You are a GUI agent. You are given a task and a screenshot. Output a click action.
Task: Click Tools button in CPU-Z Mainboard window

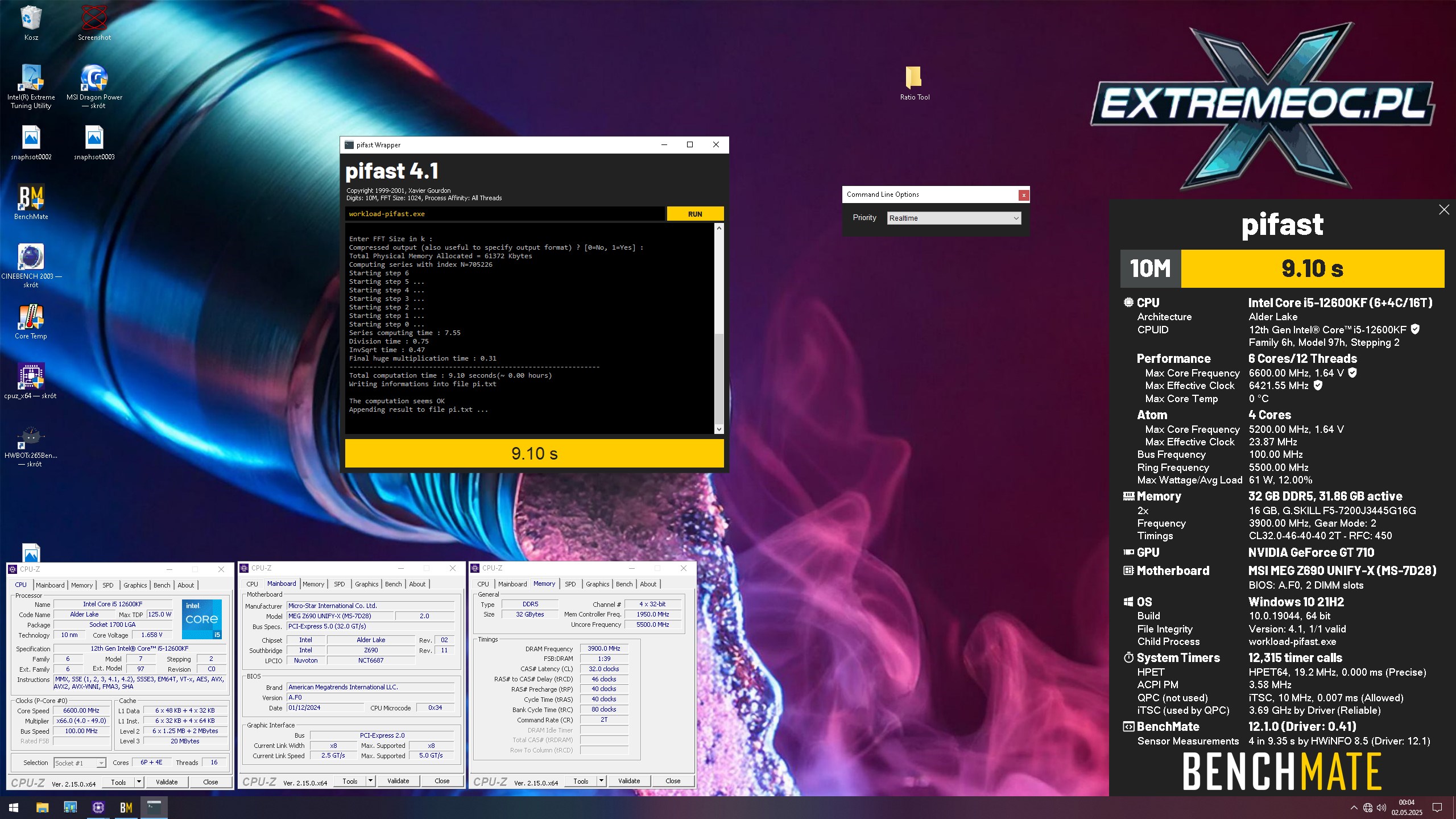(x=350, y=781)
